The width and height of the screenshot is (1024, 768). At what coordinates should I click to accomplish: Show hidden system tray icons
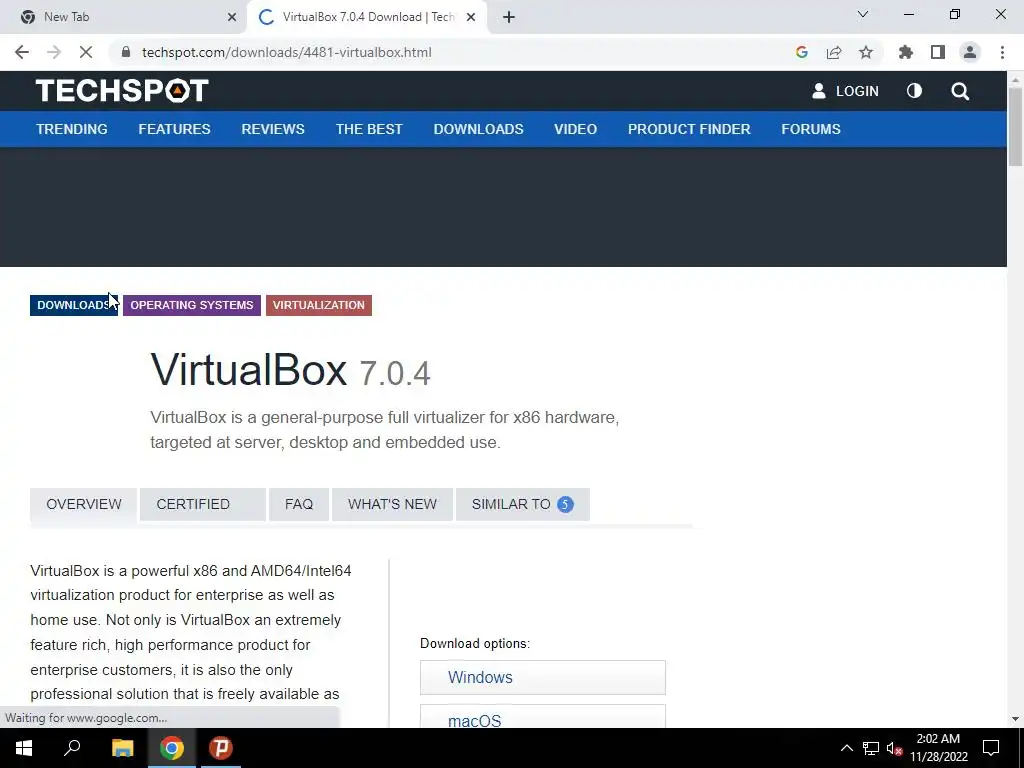tap(846, 748)
